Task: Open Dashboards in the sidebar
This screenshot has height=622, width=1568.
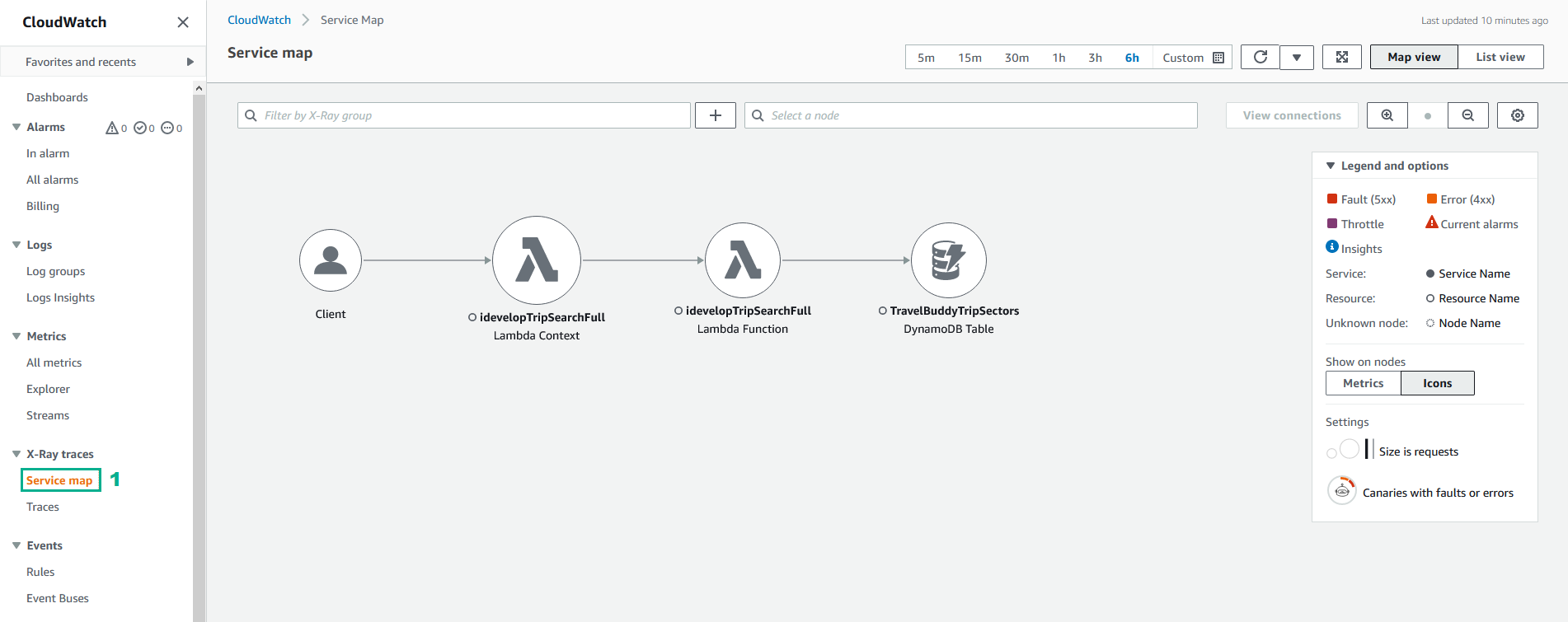Action: point(57,97)
